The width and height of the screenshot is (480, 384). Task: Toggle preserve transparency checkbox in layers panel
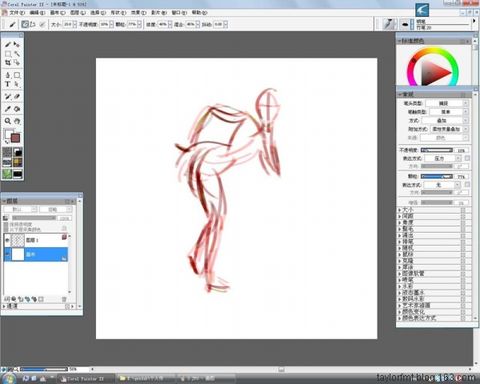point(6,225)
